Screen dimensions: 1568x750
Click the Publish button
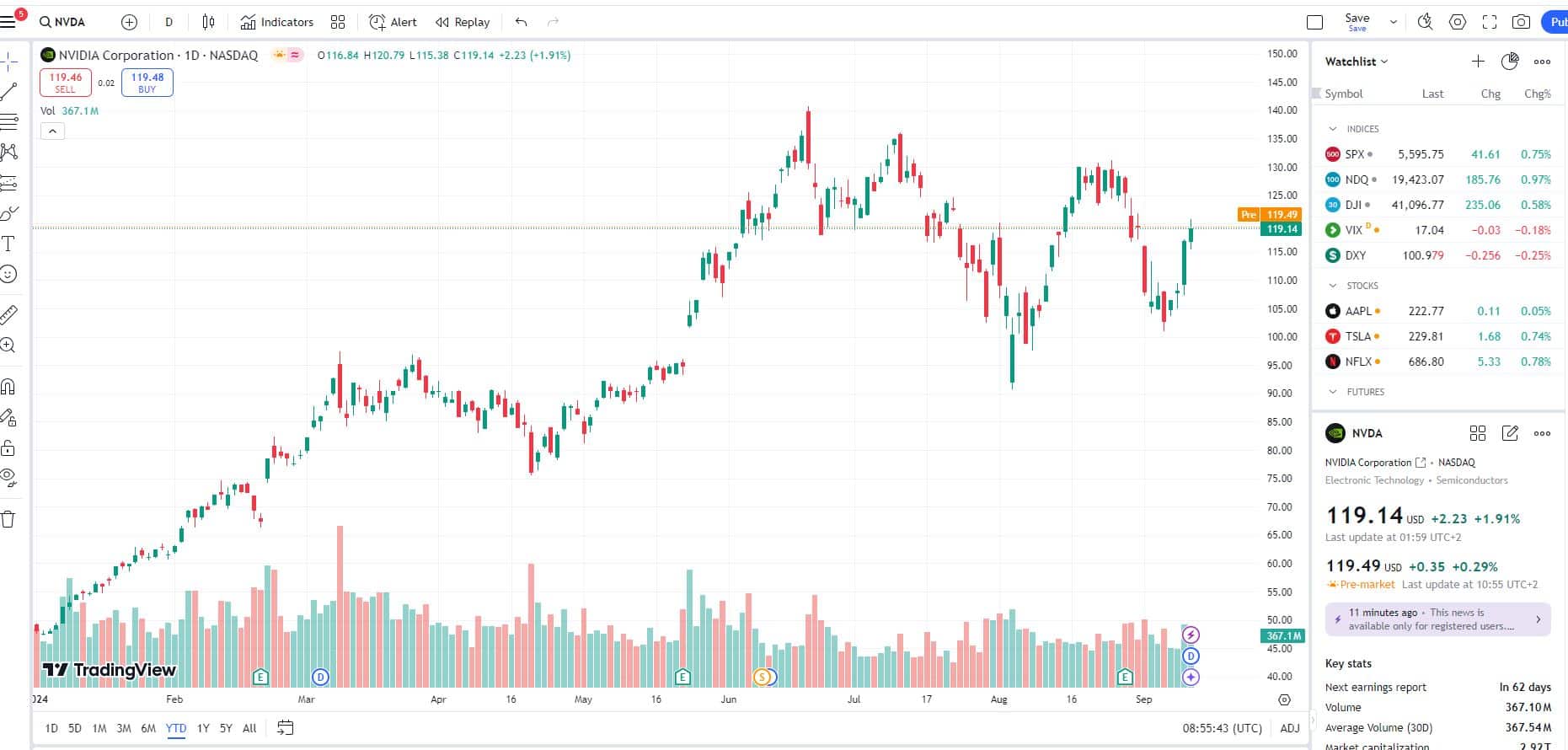click(1555, 22)
